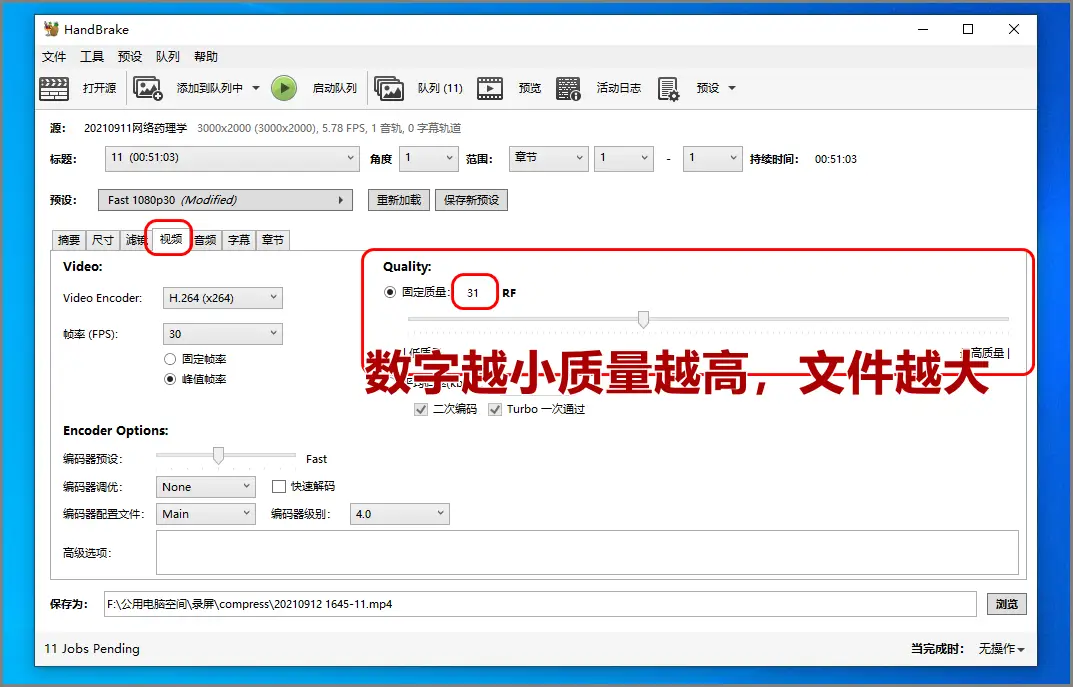Switch to the 摘要 tab
The height and width of the screenshot is (687, 1073).
click(x=68, y=239)
